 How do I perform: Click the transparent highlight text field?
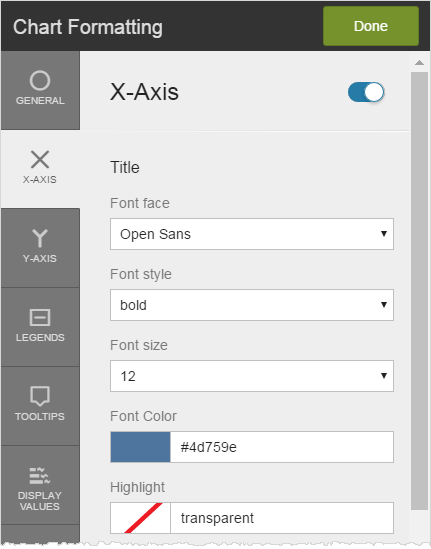click(x=282, y=518)
